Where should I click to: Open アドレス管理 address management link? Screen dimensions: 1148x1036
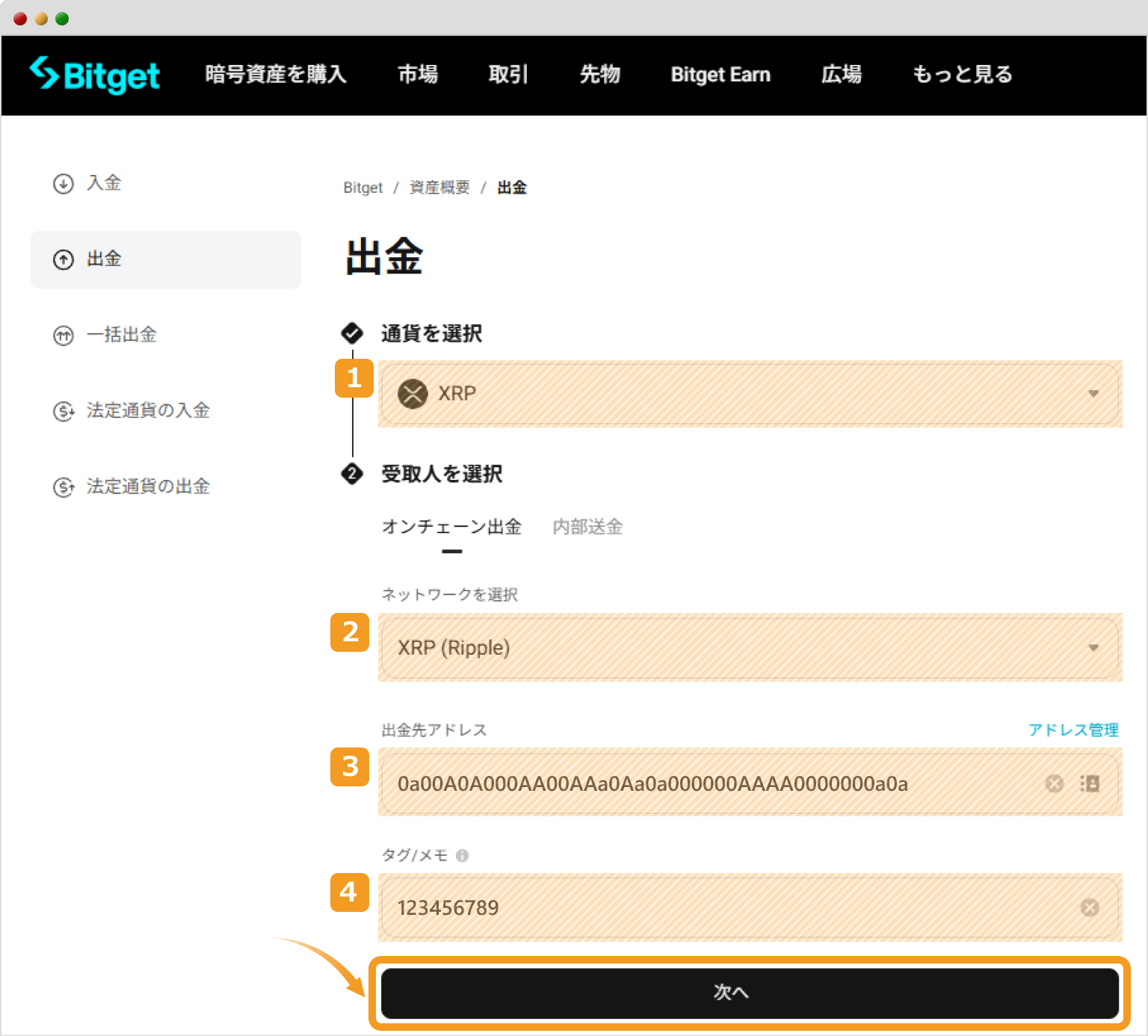[1073, 730]
